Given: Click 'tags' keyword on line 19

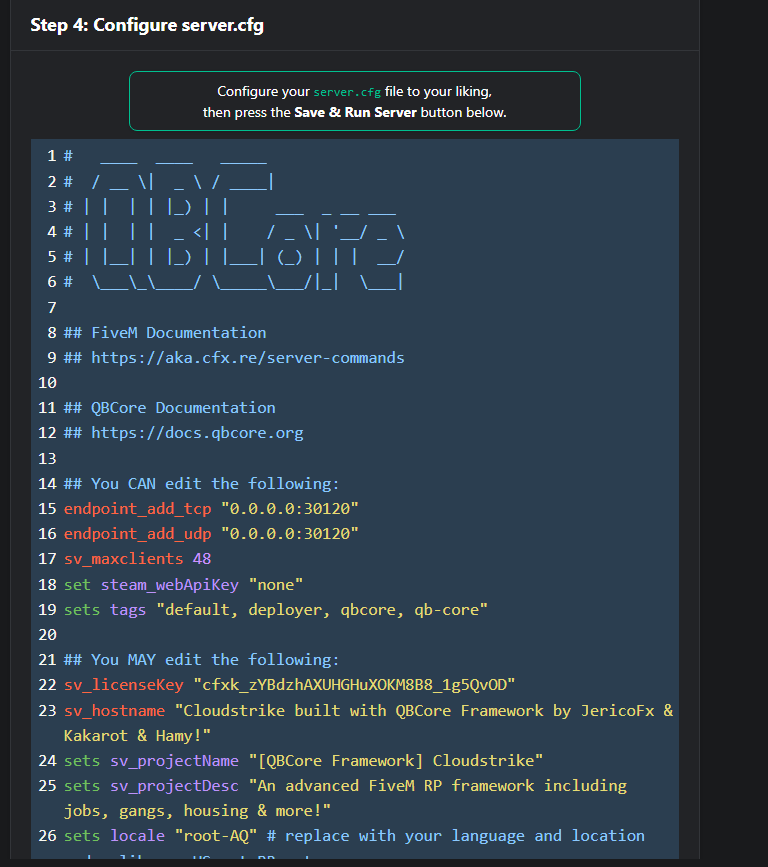Looking at the screenshot, I should click(128, 610).
